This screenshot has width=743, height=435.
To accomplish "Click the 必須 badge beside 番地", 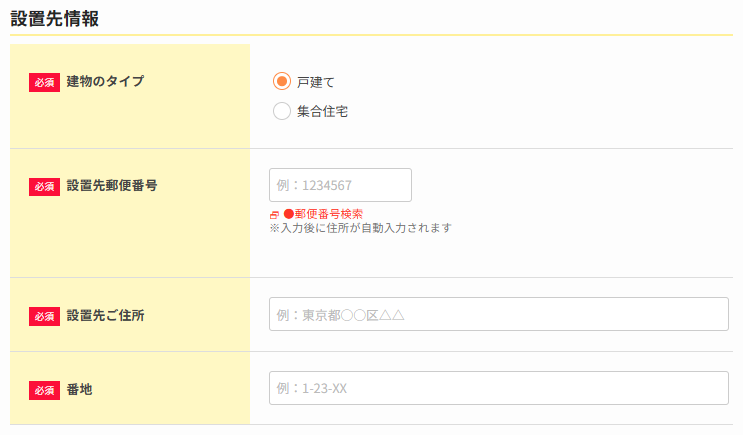I will coord(44,389).
